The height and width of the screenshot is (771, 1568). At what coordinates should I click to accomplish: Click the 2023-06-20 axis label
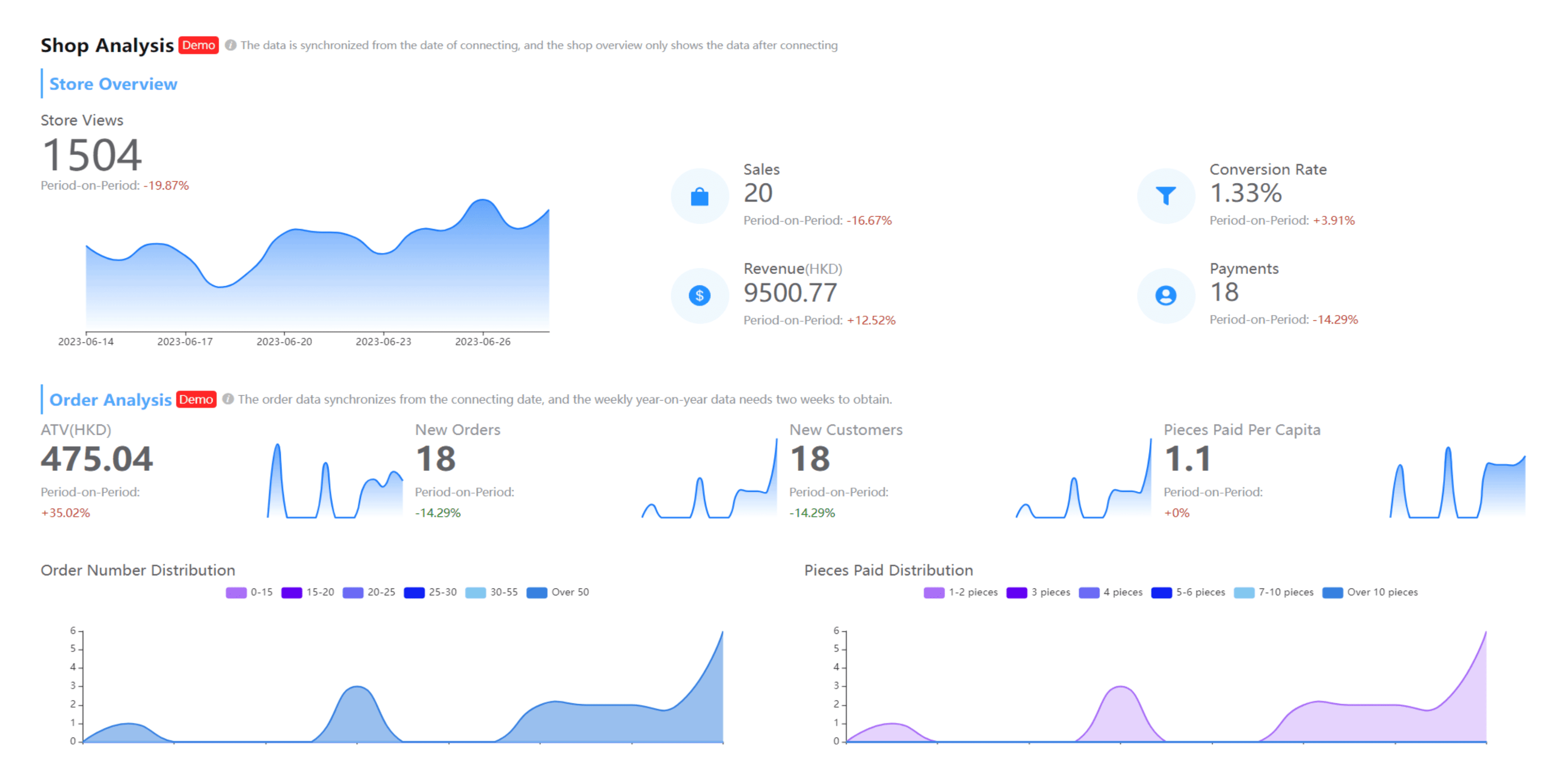tap(284, 342)
